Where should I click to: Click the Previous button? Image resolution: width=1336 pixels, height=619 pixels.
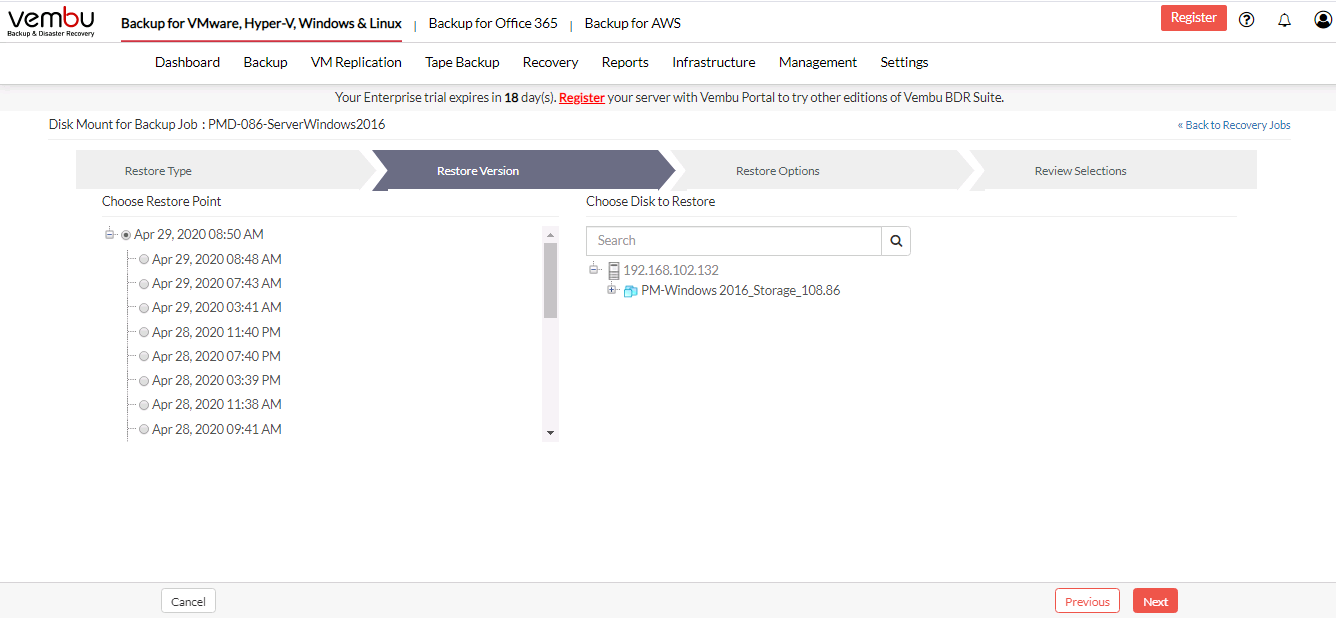click(x=1087, y=601)
